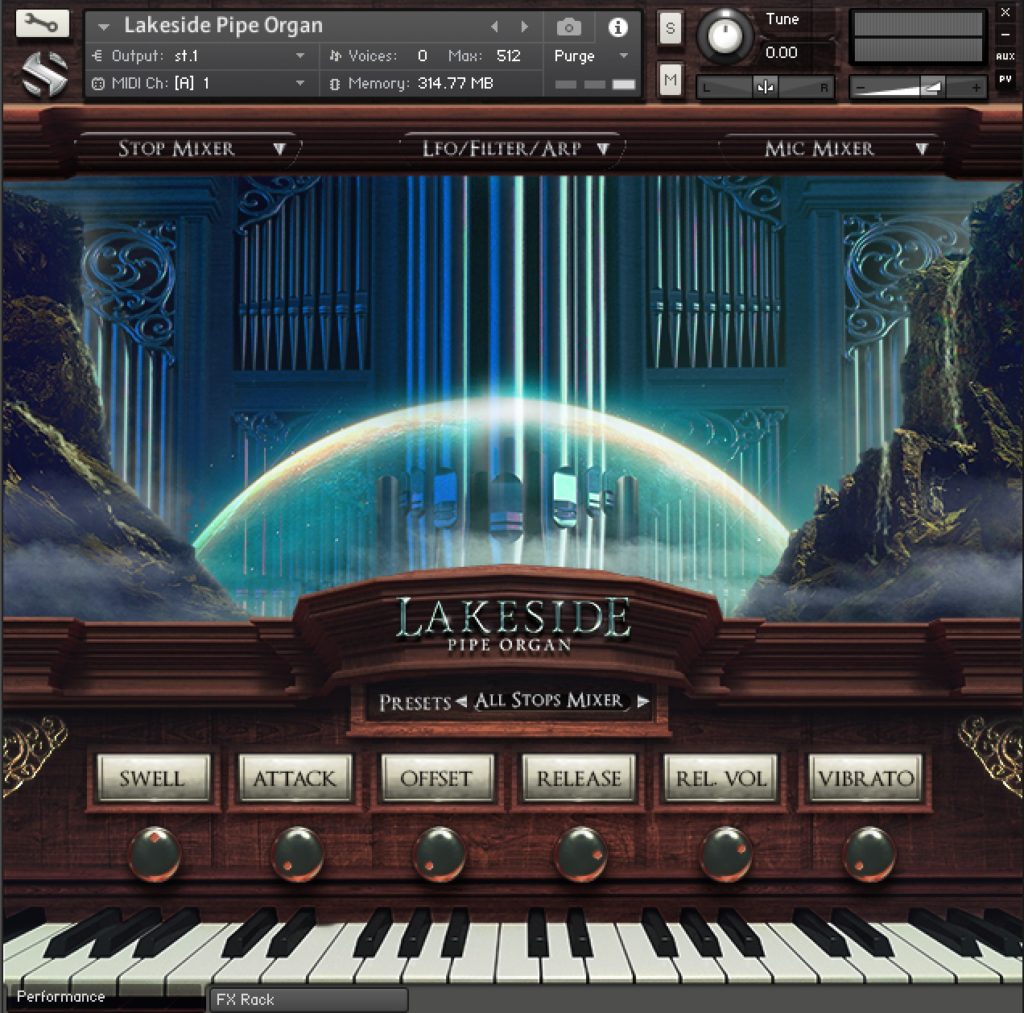The width and height of the screenshot is (1024, 1013).
Task: Mute the instrument with M button
Action: [670, 80]
